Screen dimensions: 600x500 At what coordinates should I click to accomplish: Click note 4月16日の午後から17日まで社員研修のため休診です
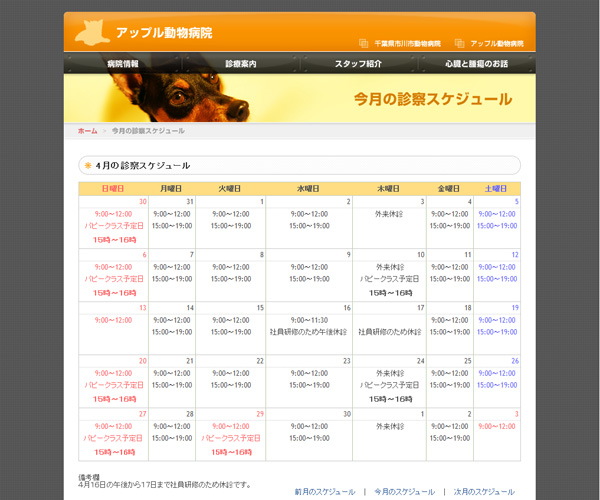click(x=165, y=485)
